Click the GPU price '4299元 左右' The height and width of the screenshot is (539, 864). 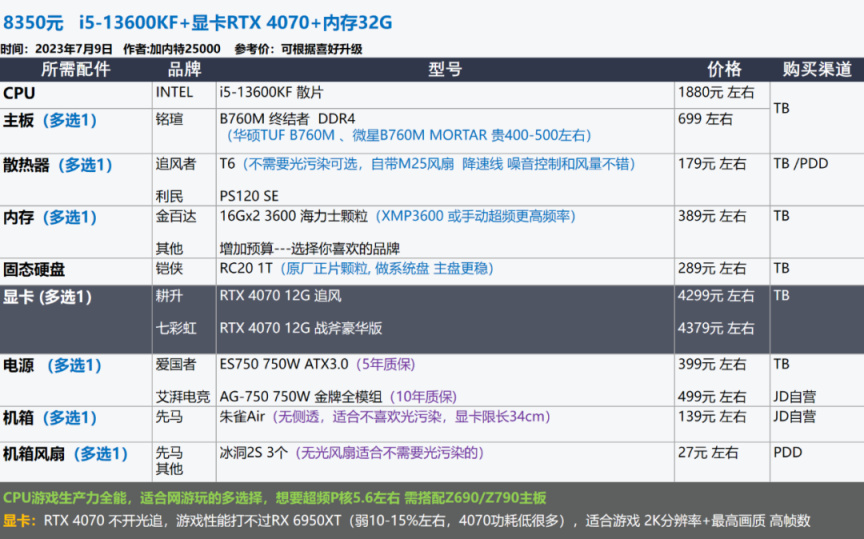click(716, 296)
